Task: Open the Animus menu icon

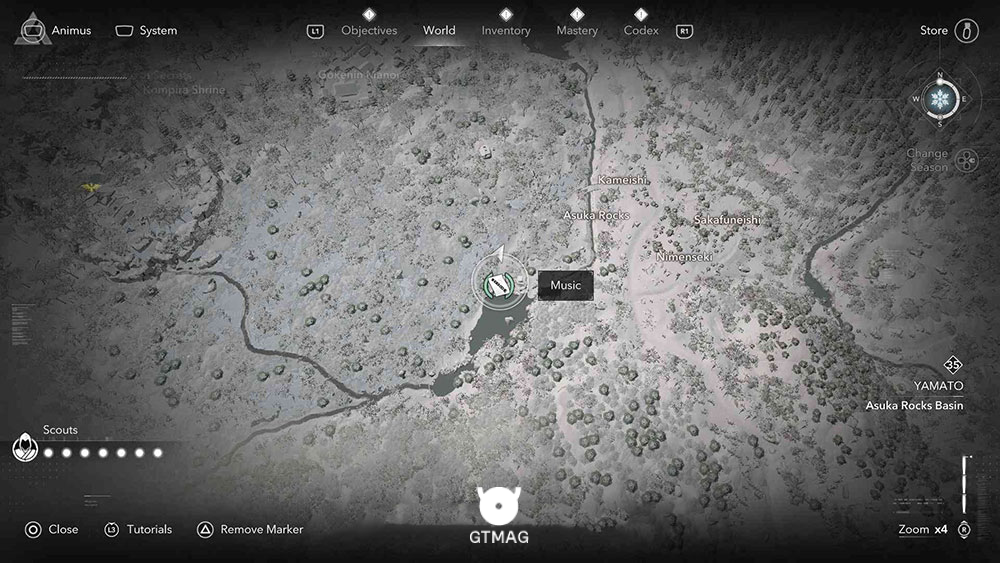Action: tap(33, 29)
